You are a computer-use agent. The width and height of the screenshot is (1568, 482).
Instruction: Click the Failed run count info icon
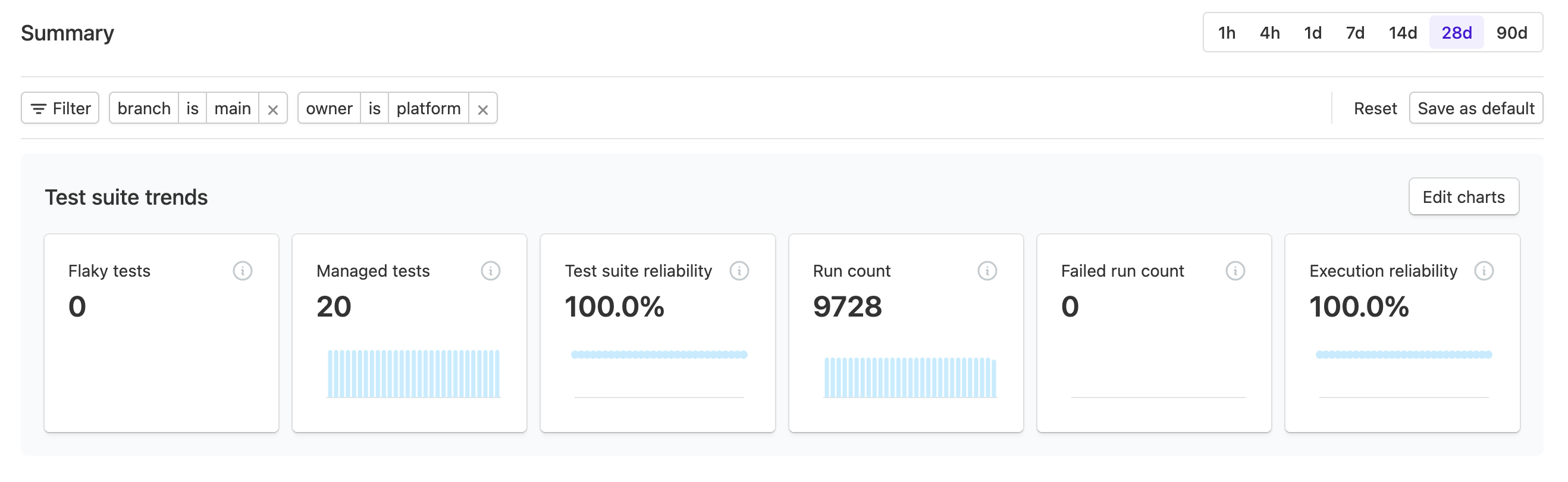[x=1235, y=271]
